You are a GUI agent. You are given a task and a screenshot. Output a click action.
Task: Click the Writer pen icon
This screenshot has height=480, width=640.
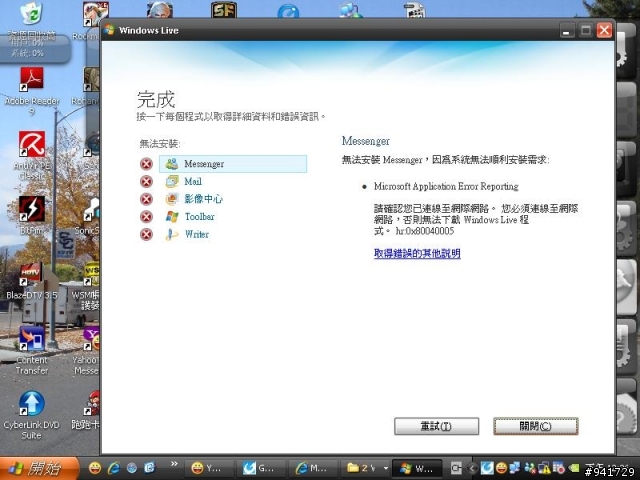(172, 234)
